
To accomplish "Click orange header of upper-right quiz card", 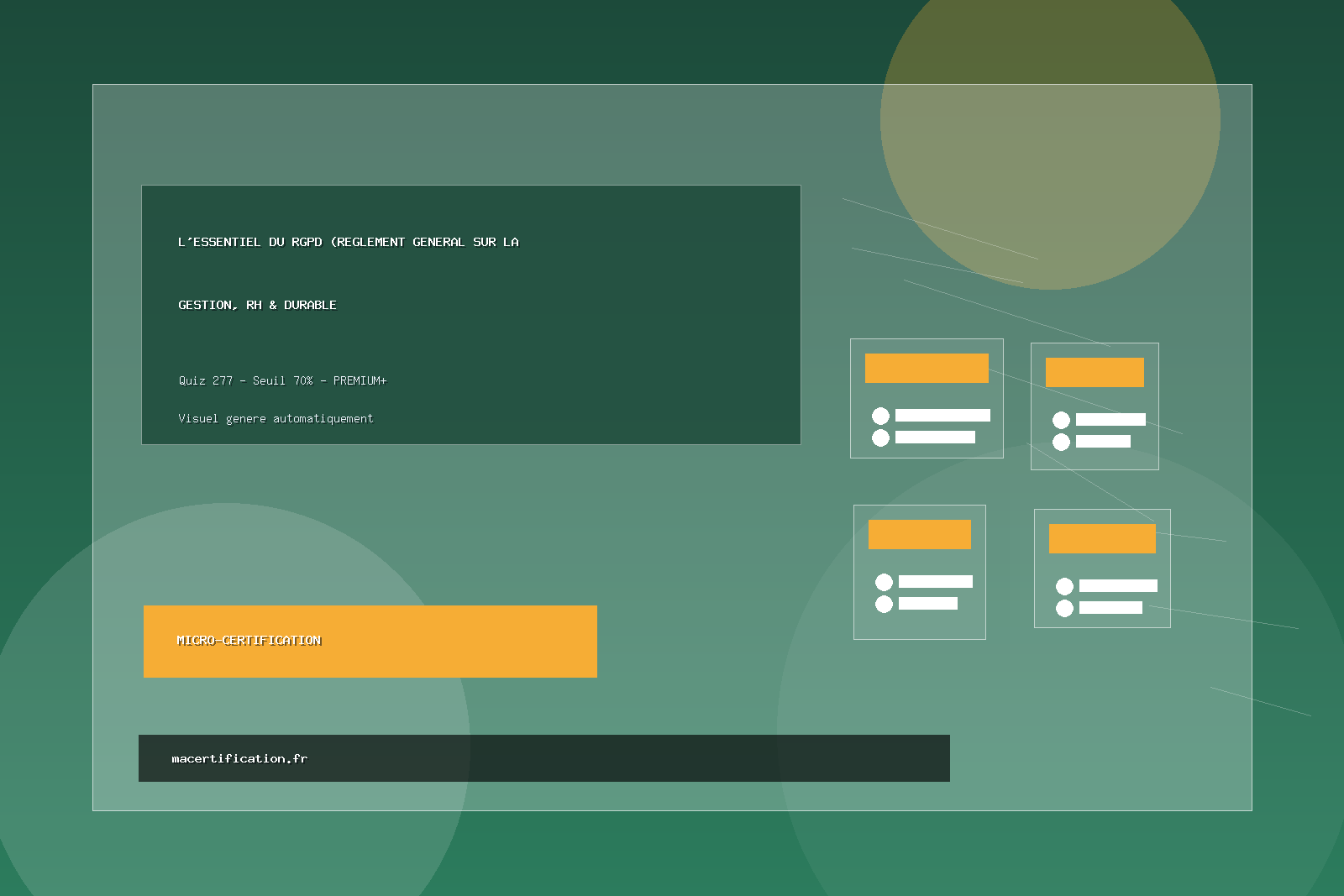I will point(1095,372).
